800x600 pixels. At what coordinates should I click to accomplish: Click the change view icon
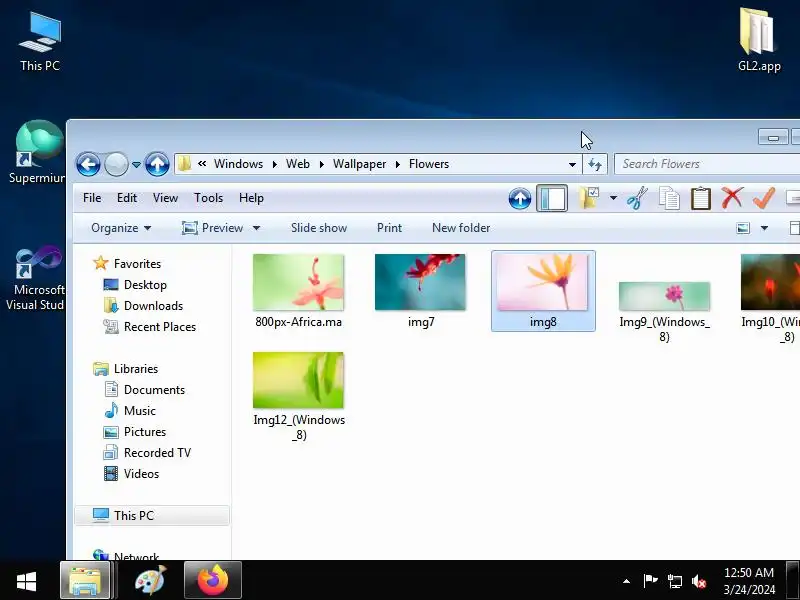(743, 228)
